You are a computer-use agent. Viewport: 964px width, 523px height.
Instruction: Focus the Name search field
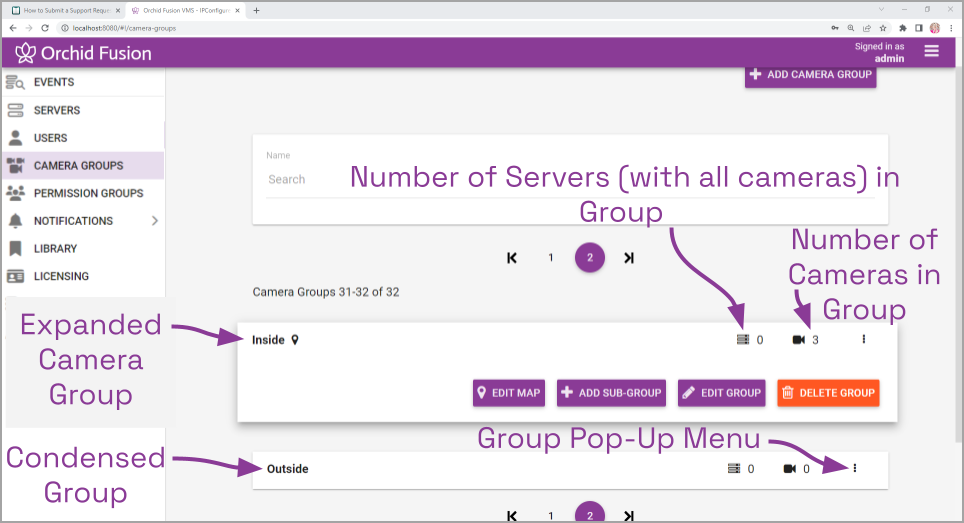(570, 179)
